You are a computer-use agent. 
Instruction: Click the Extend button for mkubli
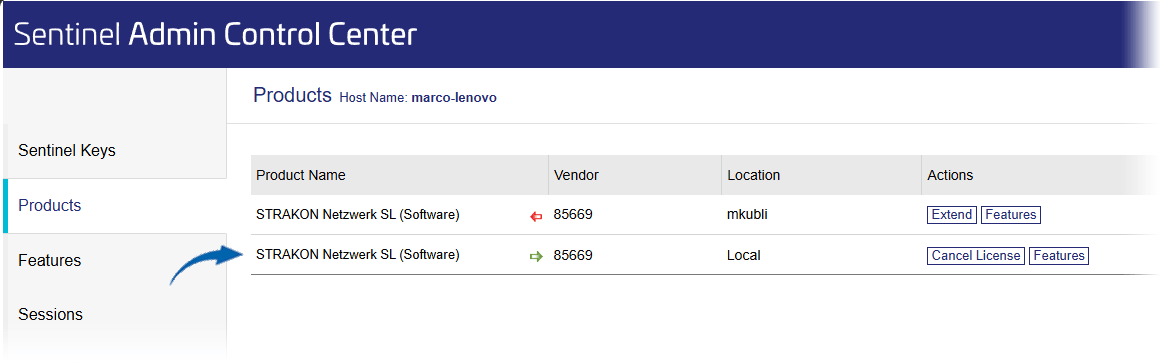[x=951, y=215]
